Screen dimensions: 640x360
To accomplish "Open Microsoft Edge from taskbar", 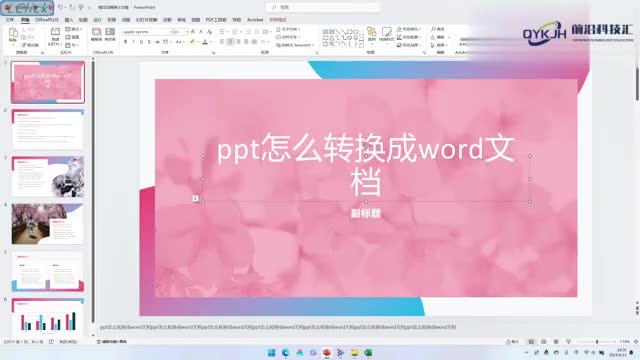I will coord(285,353).
